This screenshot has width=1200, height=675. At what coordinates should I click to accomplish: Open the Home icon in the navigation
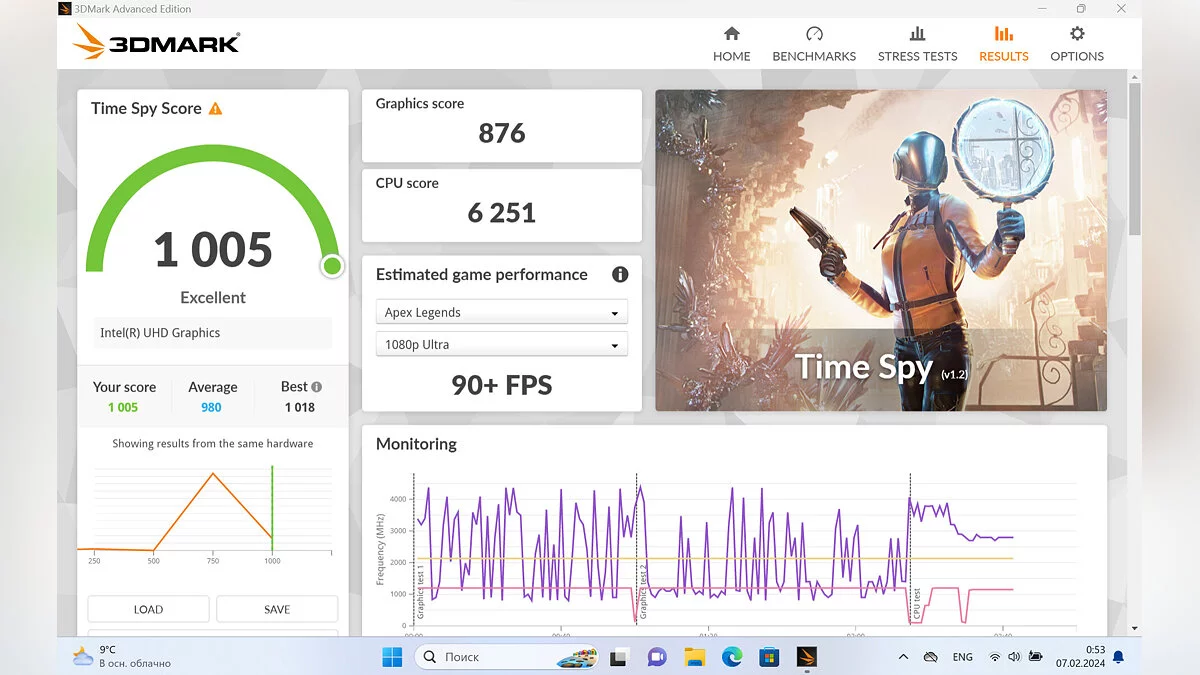pyautogui.click(x=731, y=34)
